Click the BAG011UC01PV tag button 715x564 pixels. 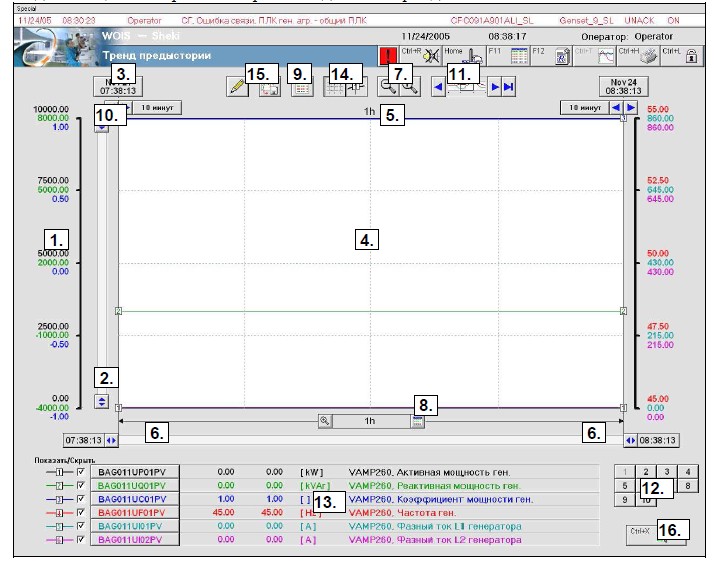pos(134,498)
